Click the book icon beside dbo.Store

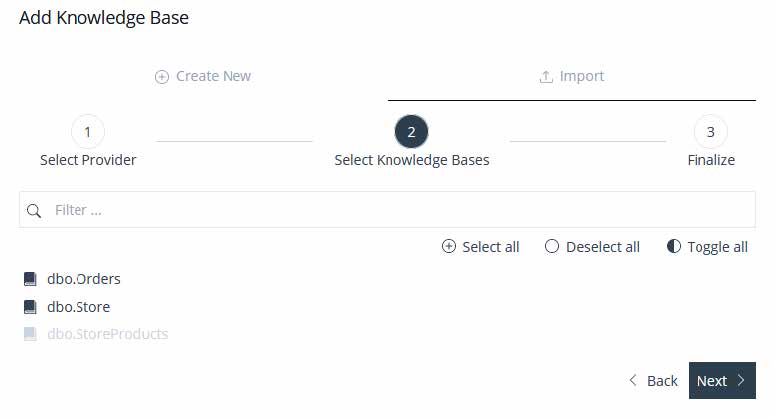tap(30, 307)
